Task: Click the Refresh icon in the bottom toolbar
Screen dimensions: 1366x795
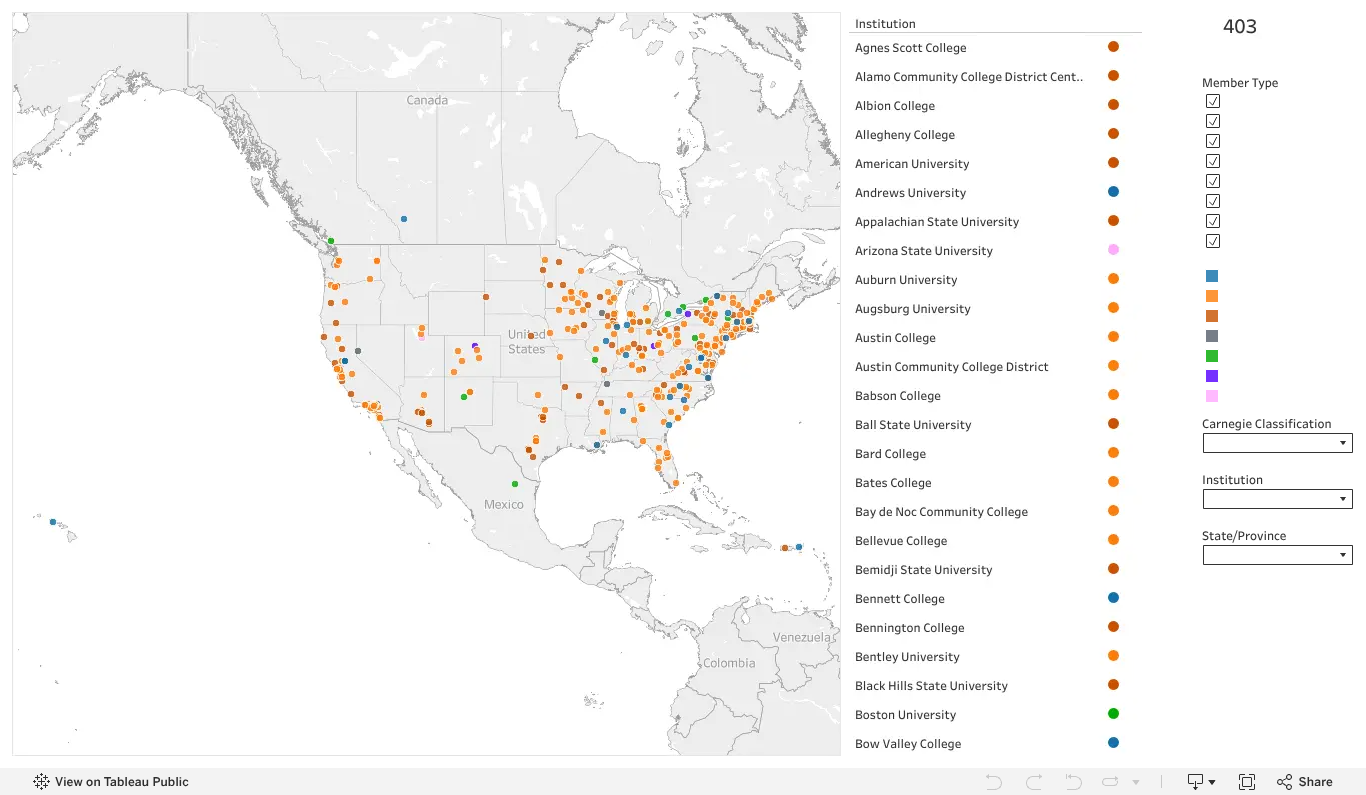Action: 1111,782
